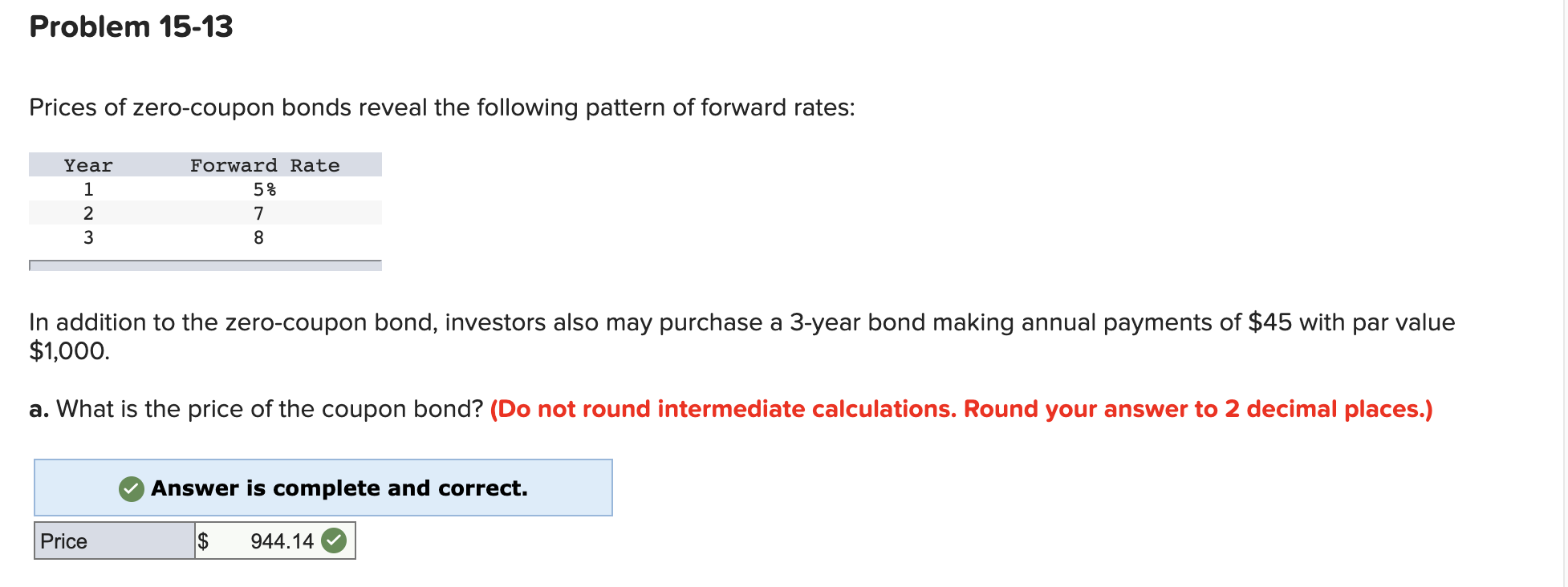
Task: Click the horizontal scrollbar below the table
Action: click(205, 263)
